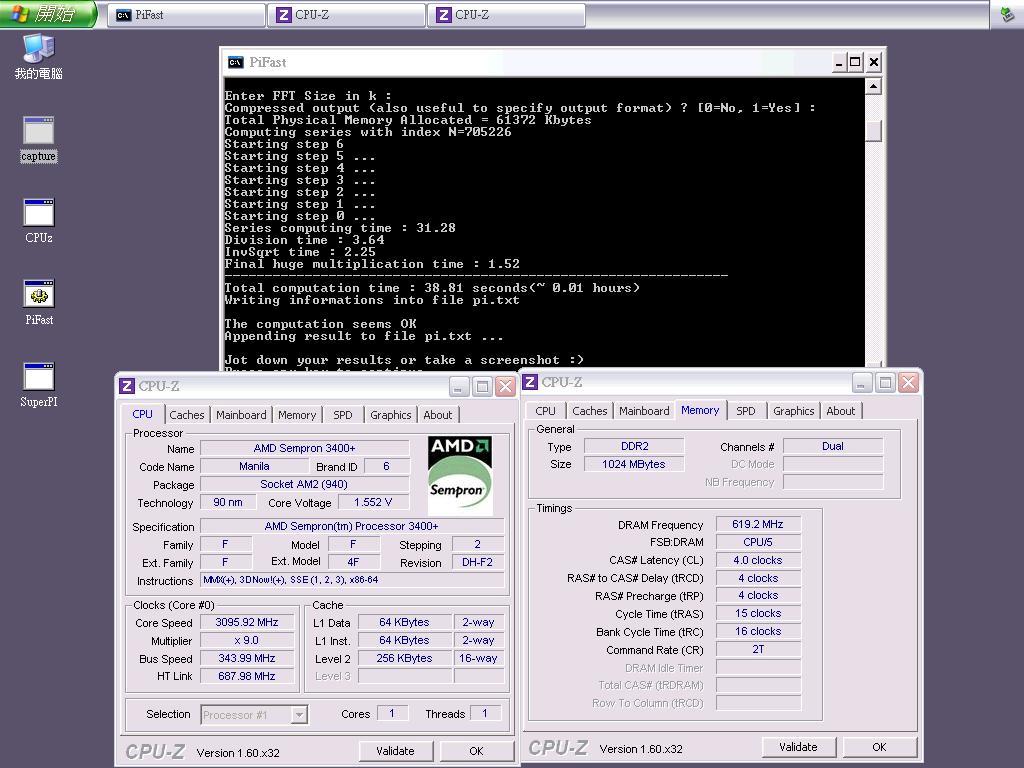Click the HT Link 687.98 MHz value
Viewport: 1024px width, 768px height.
[x=247, y=677]
